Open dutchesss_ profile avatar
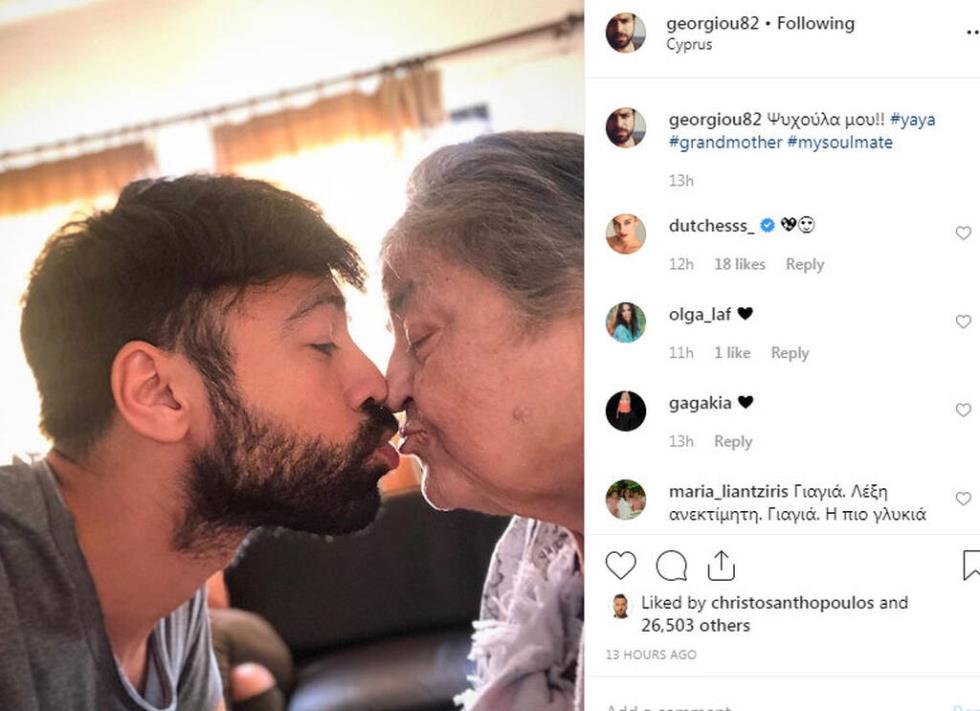 point(626,234)
